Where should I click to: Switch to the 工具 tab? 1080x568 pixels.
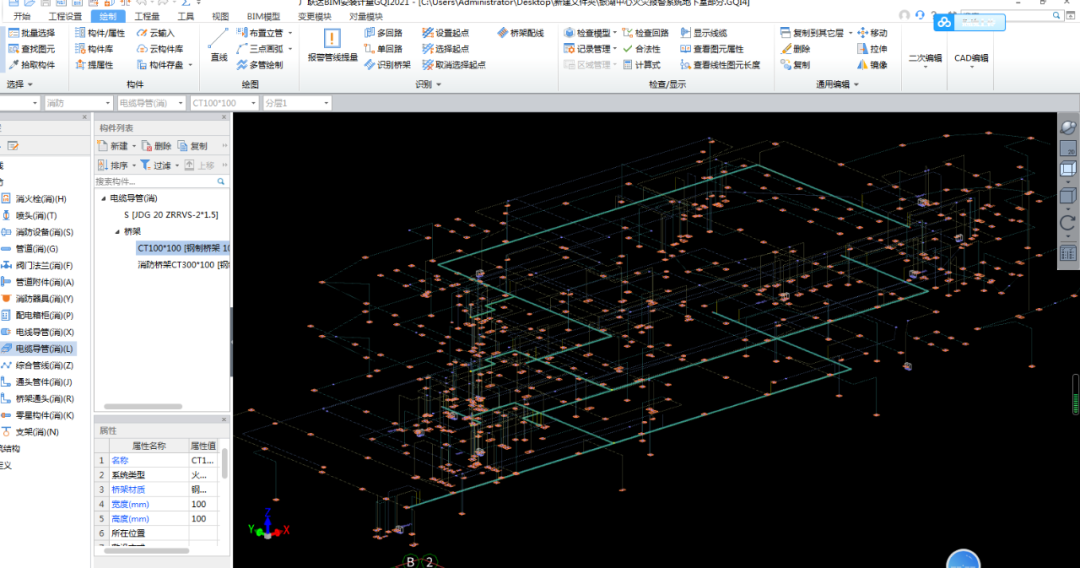tap(185, 17)
